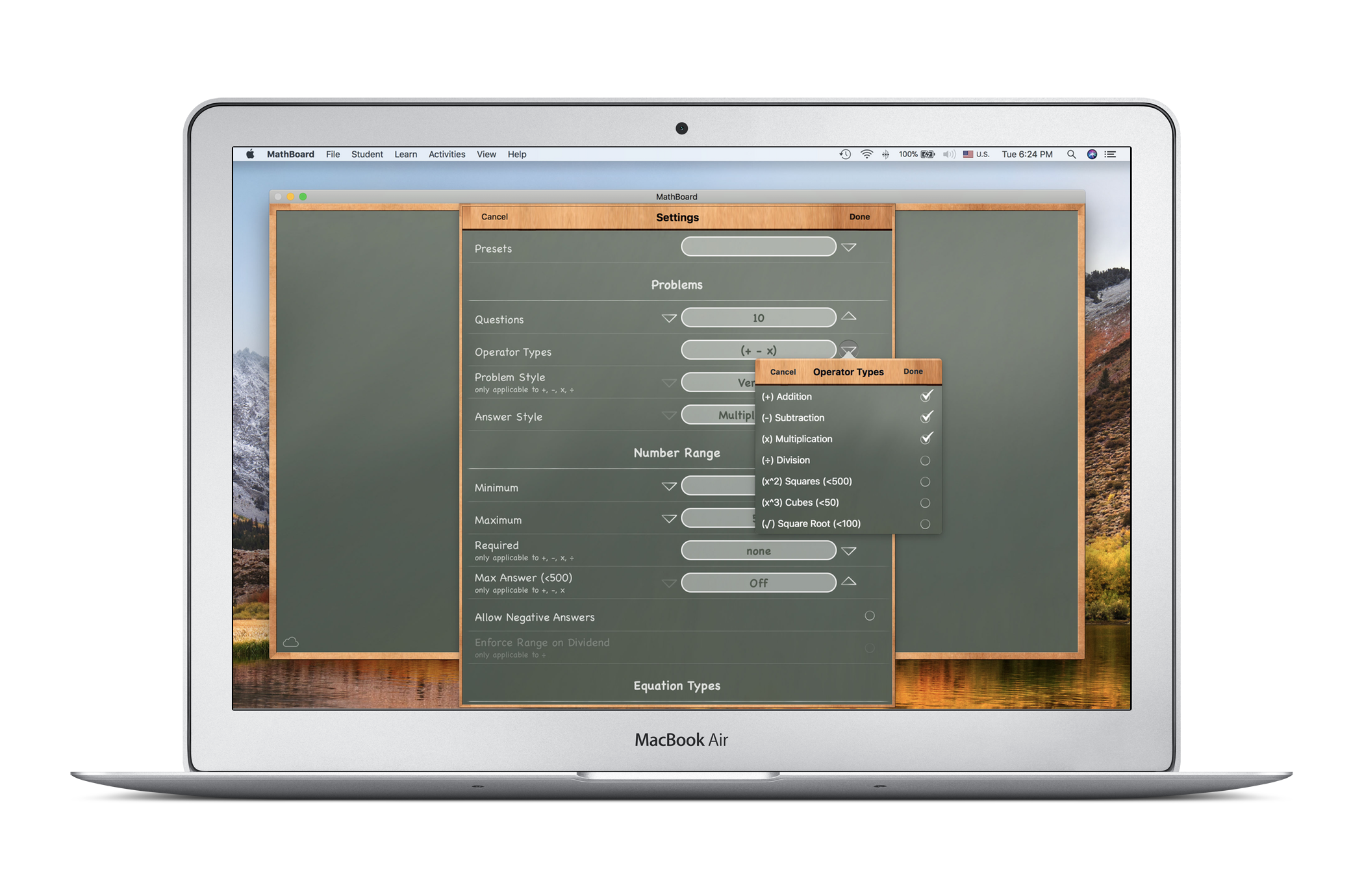Click the Siri icon
The height and width of the screenshot is (896, 1364).
click(1092, 154)
